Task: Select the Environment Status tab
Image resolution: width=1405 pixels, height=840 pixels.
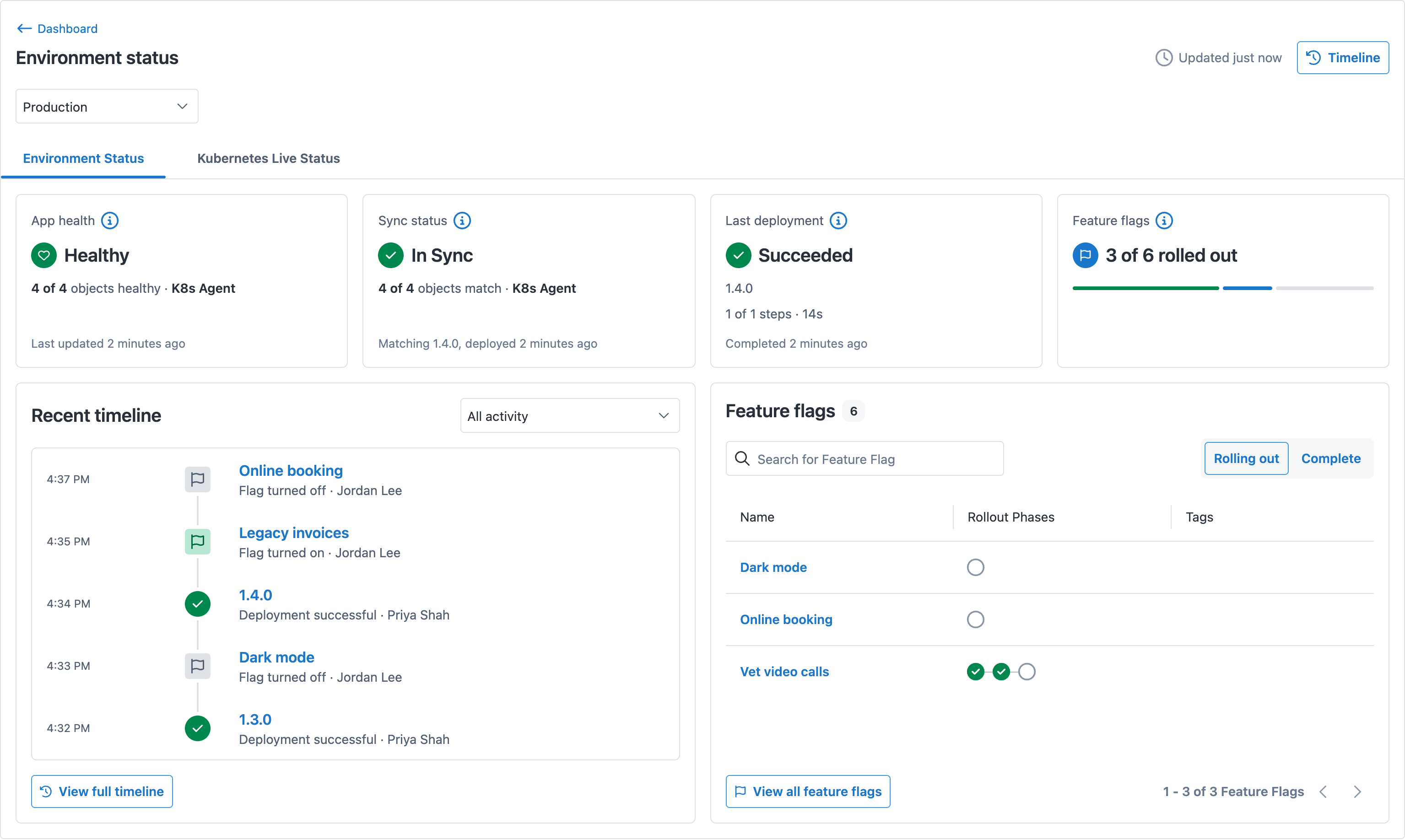Action: click(83, 158)
